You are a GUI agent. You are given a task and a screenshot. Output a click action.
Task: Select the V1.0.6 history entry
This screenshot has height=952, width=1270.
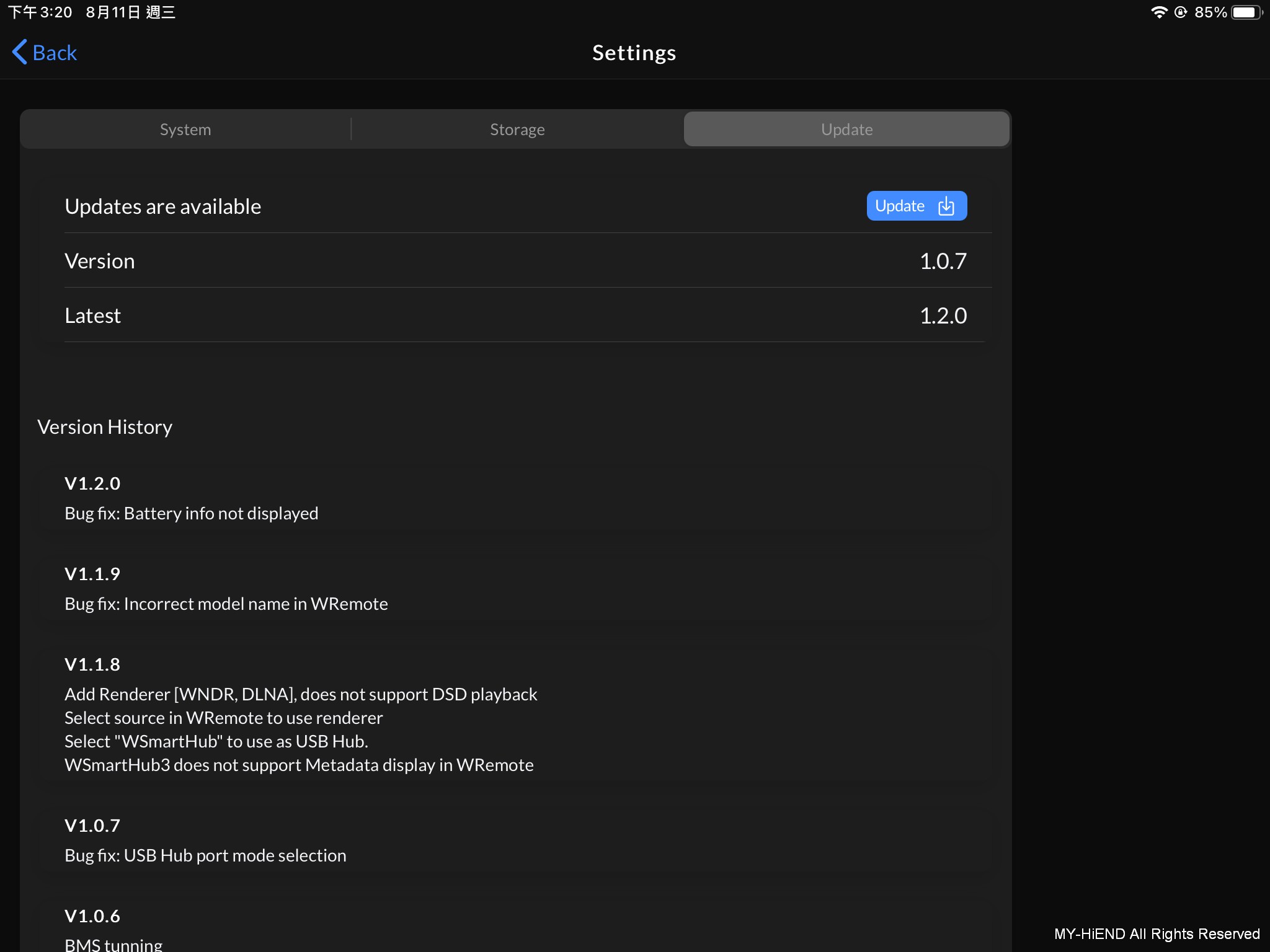(x=93, y=916)
